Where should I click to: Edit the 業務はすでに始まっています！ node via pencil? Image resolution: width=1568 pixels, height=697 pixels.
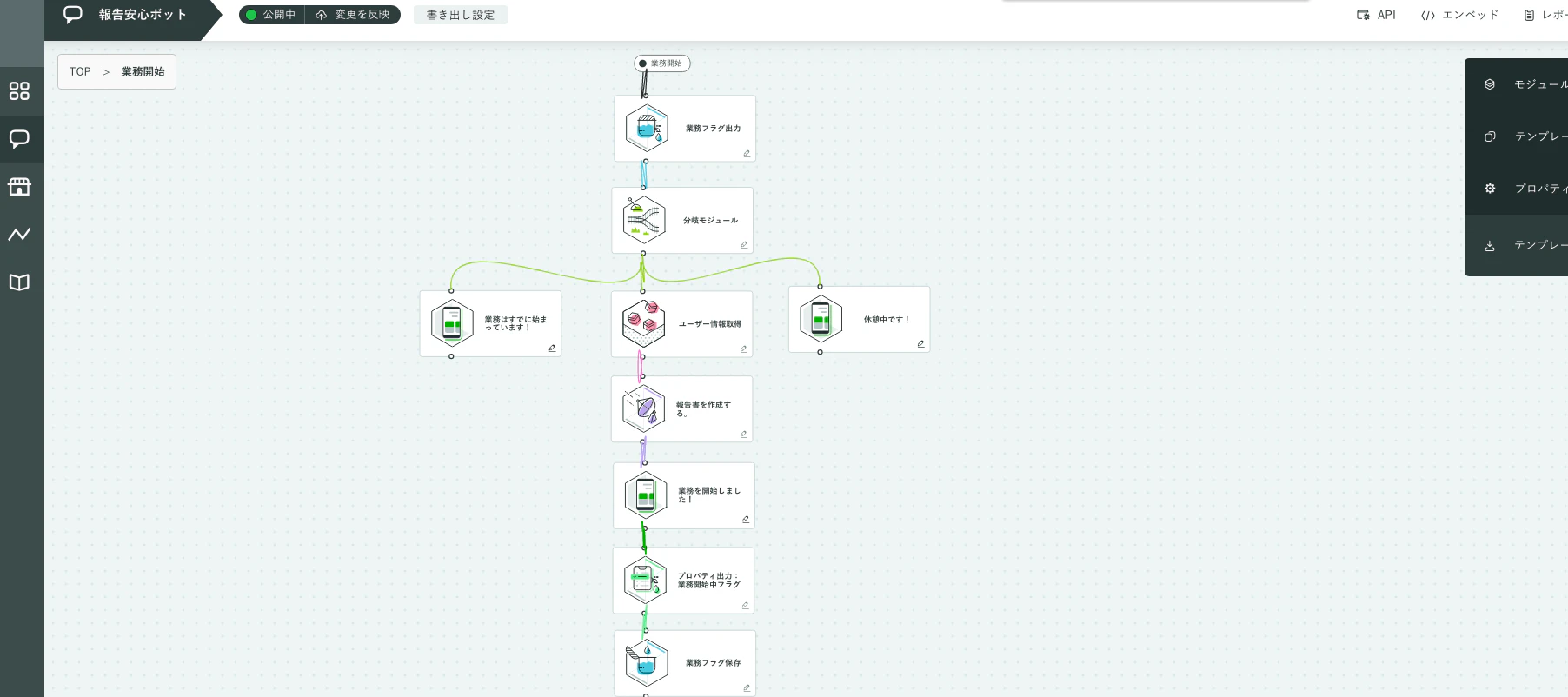(552, 348)
